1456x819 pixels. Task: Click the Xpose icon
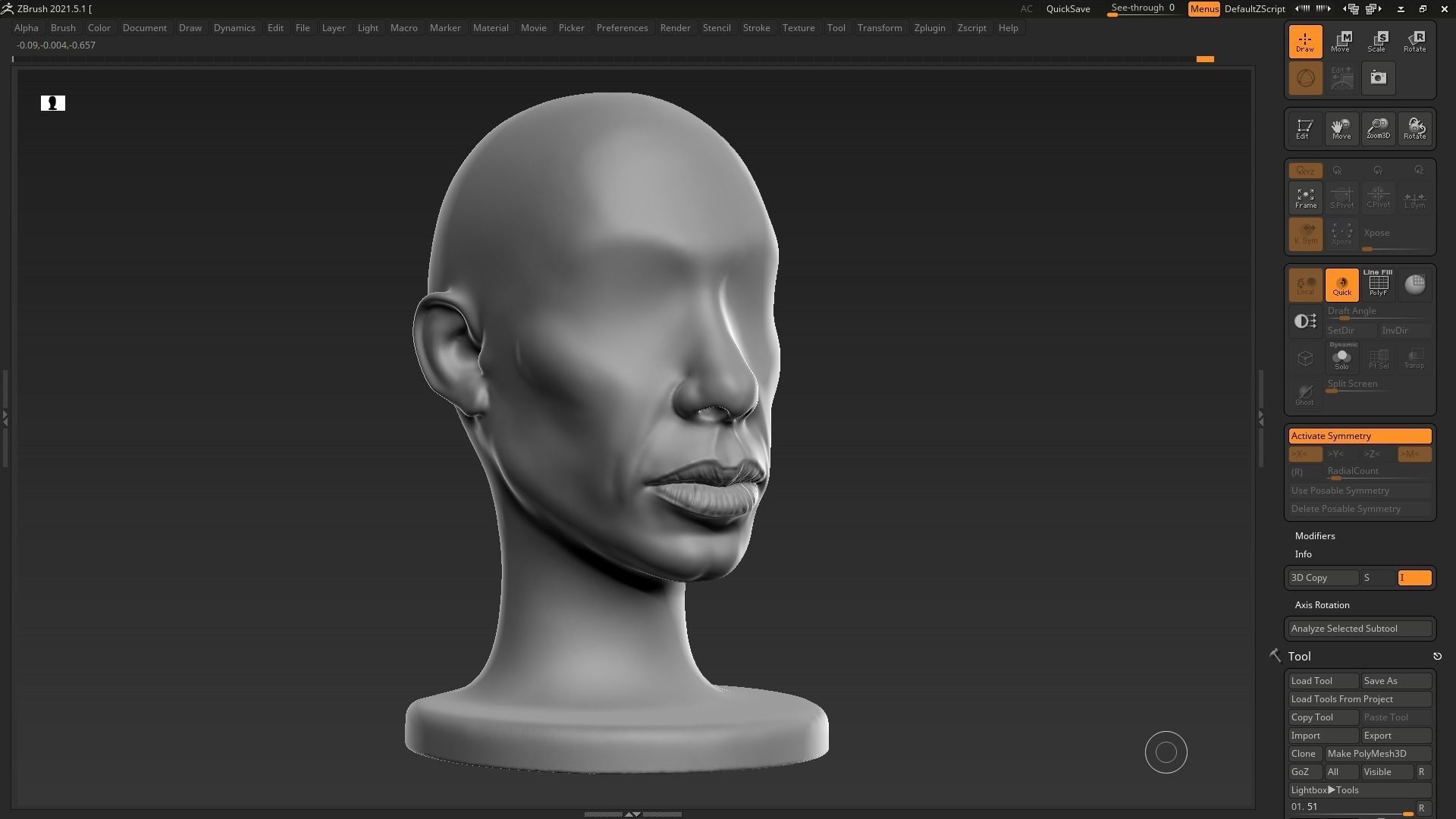coord(1341,234)
